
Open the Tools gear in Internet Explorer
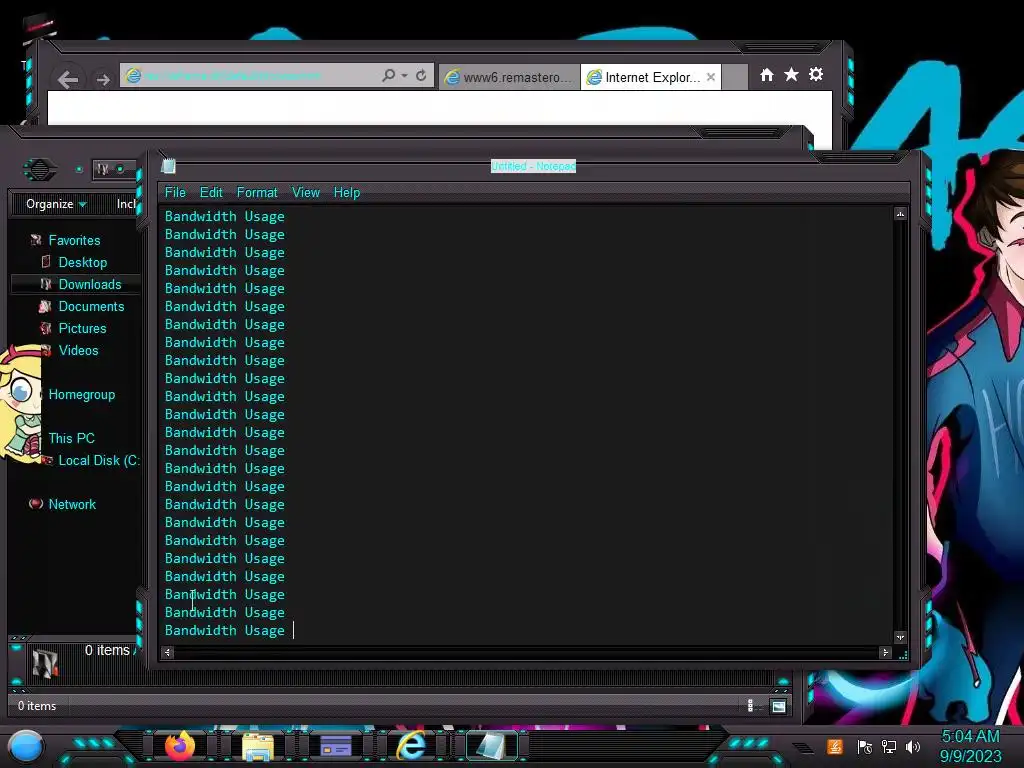pyautogui.click(x=816, y=74)
